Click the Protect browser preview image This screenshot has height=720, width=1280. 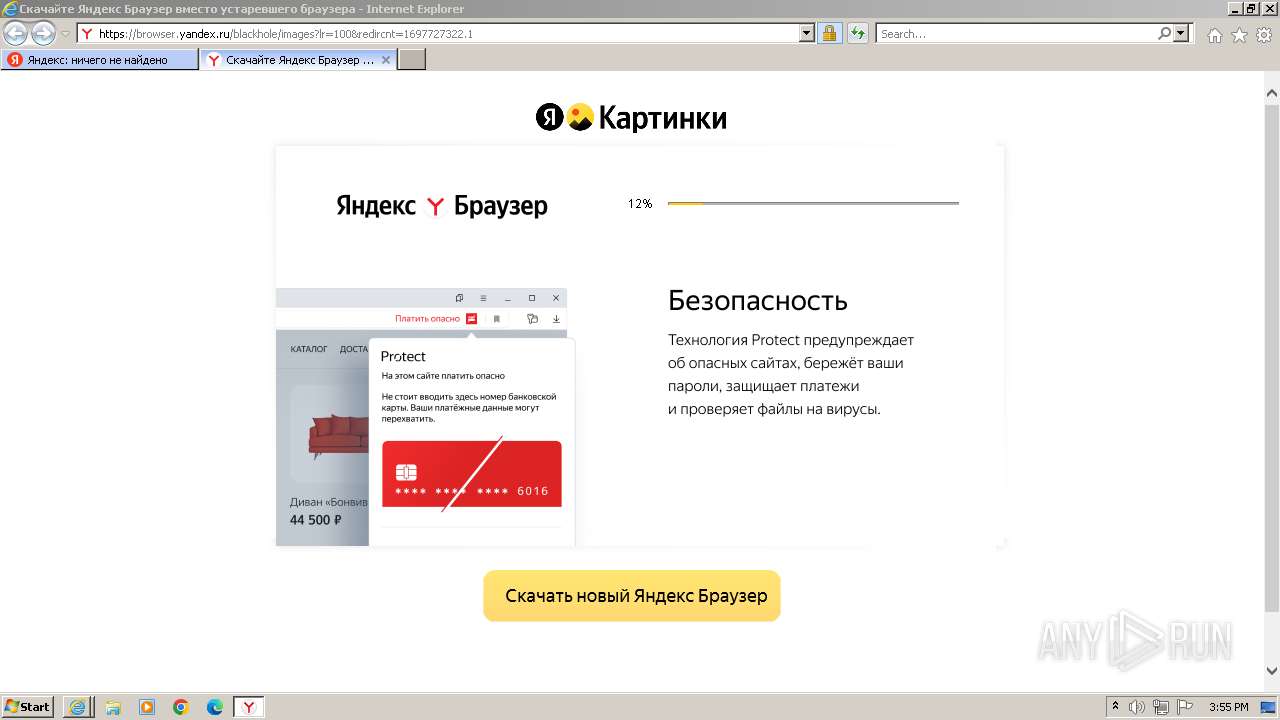click(x=425, y=417)
